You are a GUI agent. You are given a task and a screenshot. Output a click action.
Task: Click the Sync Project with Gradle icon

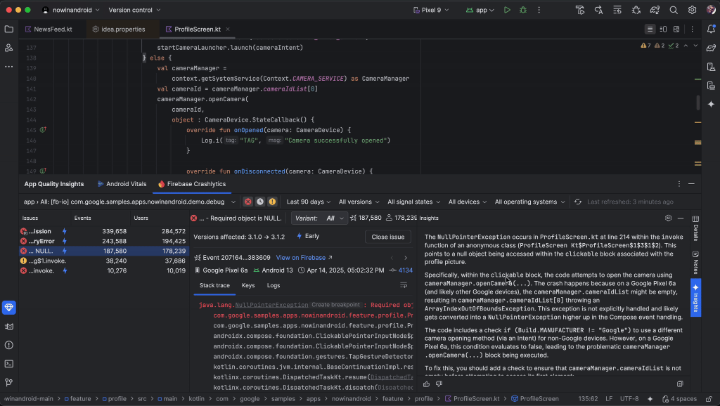coord(655,10)
